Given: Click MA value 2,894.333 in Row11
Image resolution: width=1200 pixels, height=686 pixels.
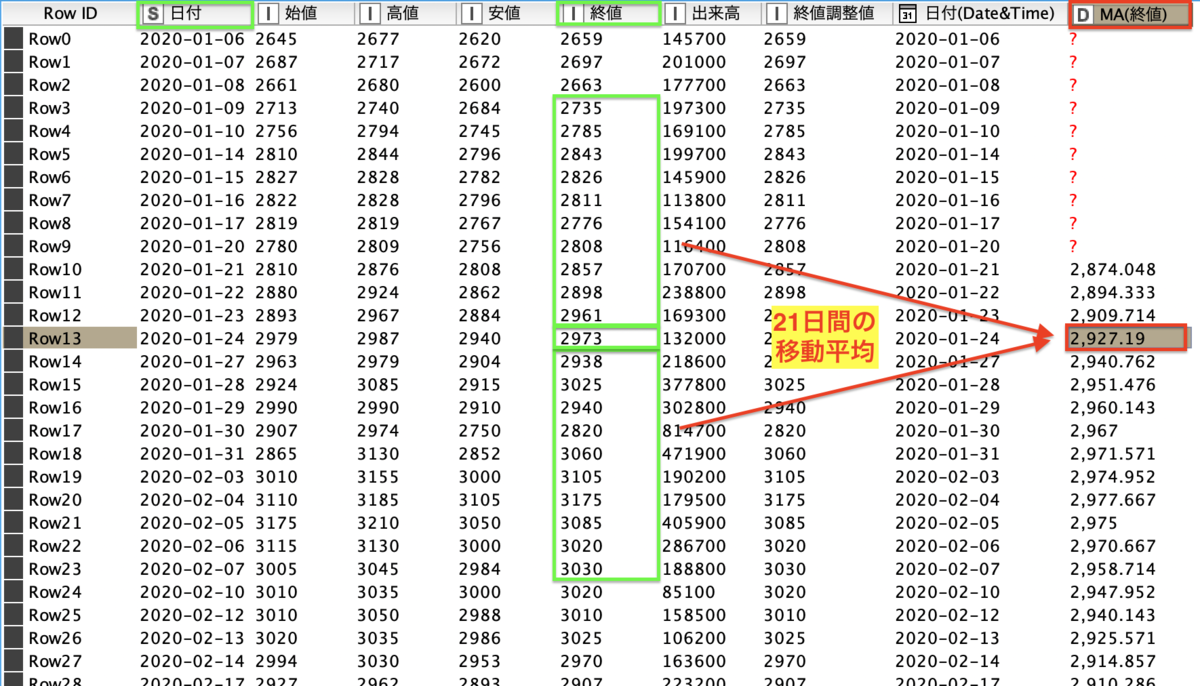Looking at the screenshot, I should (1112, 292).
